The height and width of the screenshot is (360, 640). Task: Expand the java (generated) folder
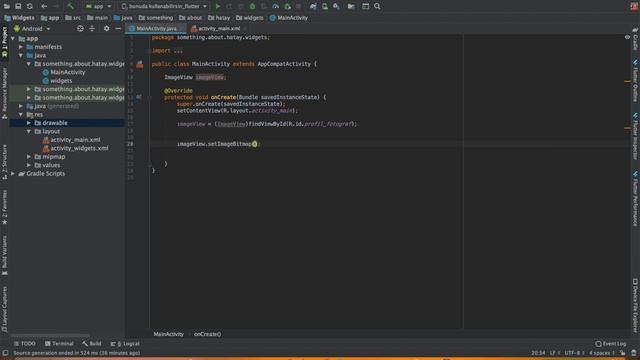click(x=21, y=106)
